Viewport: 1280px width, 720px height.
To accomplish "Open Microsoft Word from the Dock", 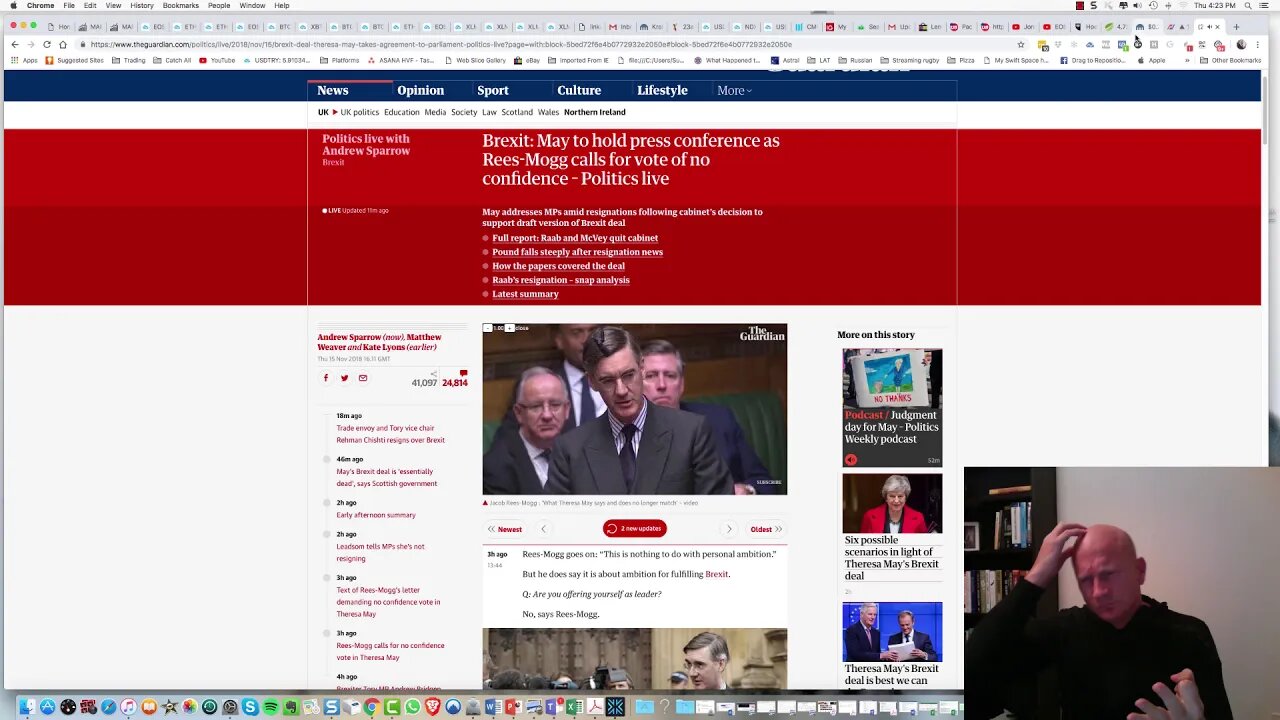I will [x=493, y=707].
